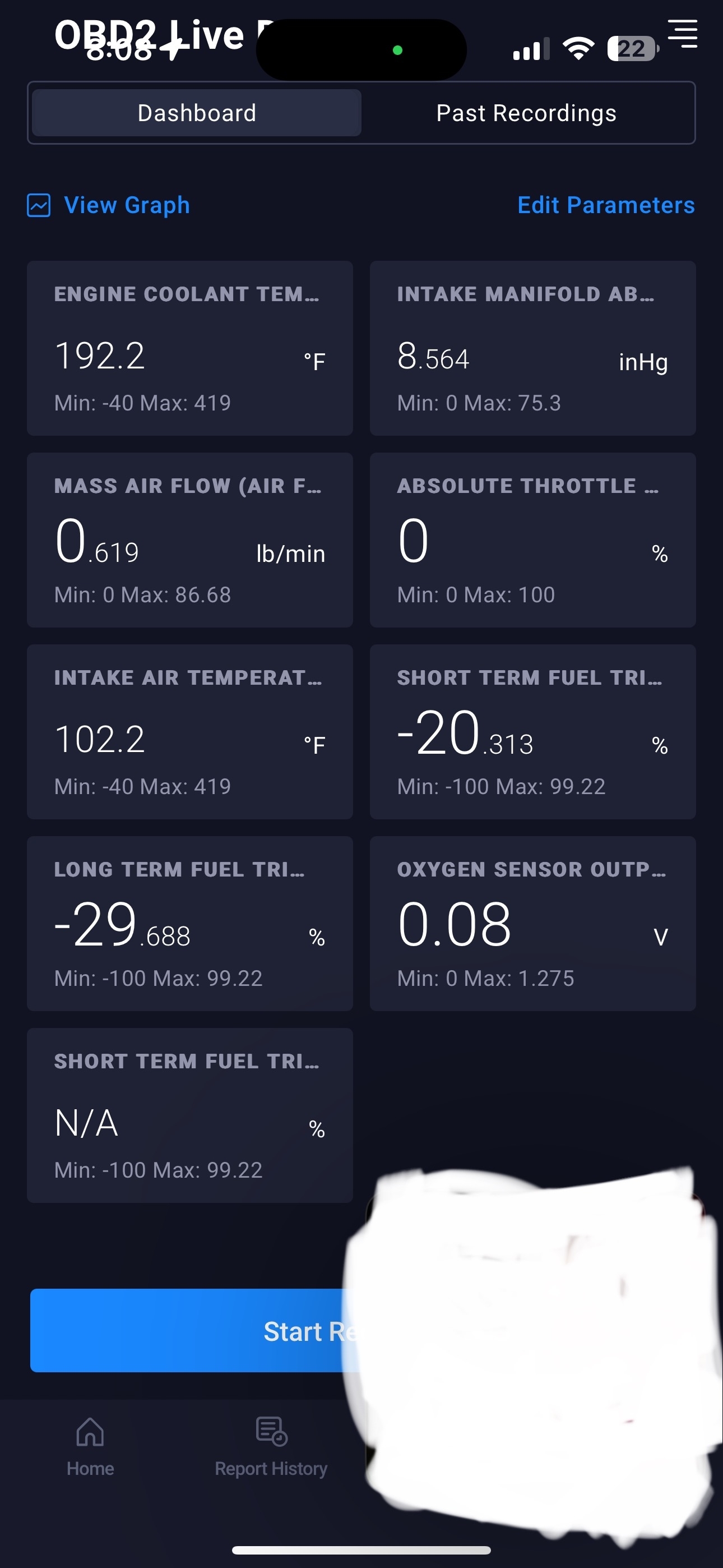
Task: Select the Intake Manifold Absolute Pressure card
Action: coord(532,348)
